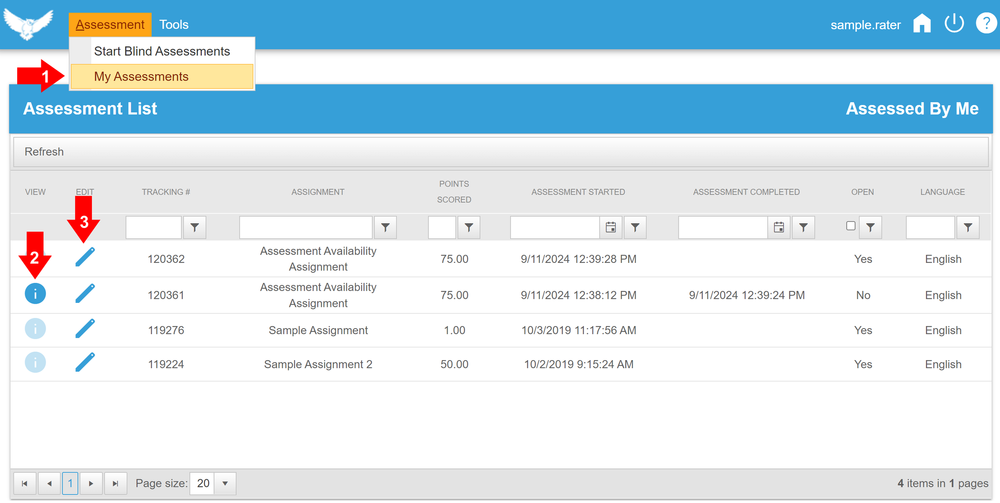Select tracking number 119276 cell

(x=166, y=330)
